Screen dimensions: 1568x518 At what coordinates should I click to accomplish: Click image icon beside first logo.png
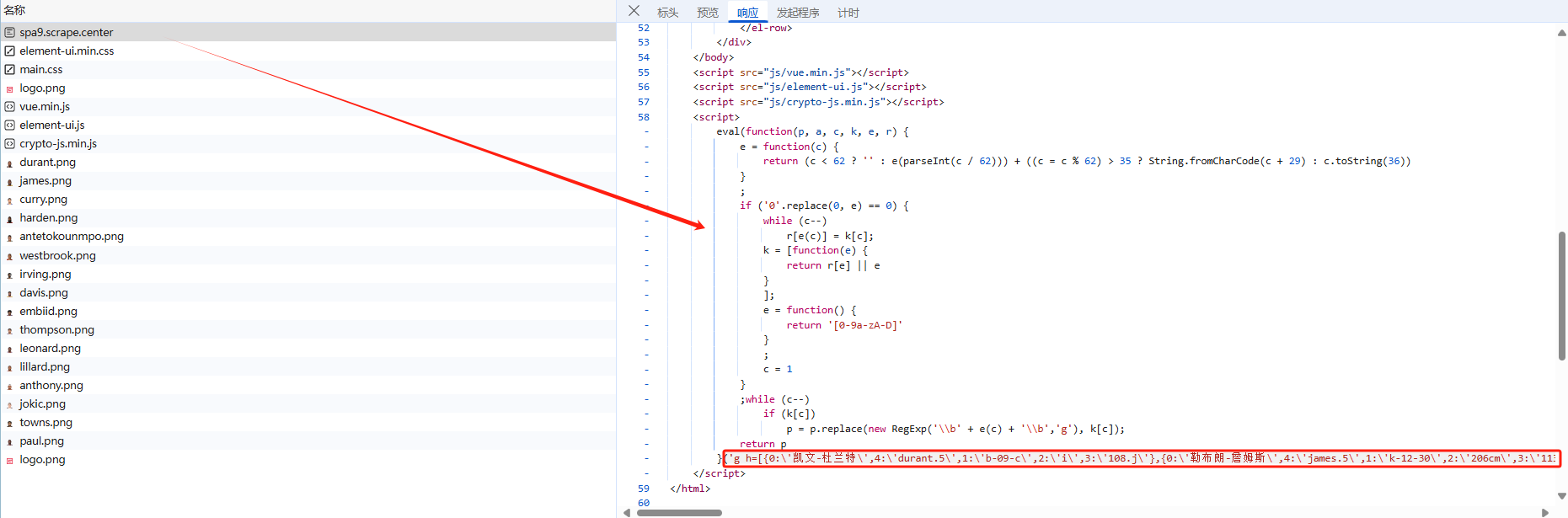10,88
